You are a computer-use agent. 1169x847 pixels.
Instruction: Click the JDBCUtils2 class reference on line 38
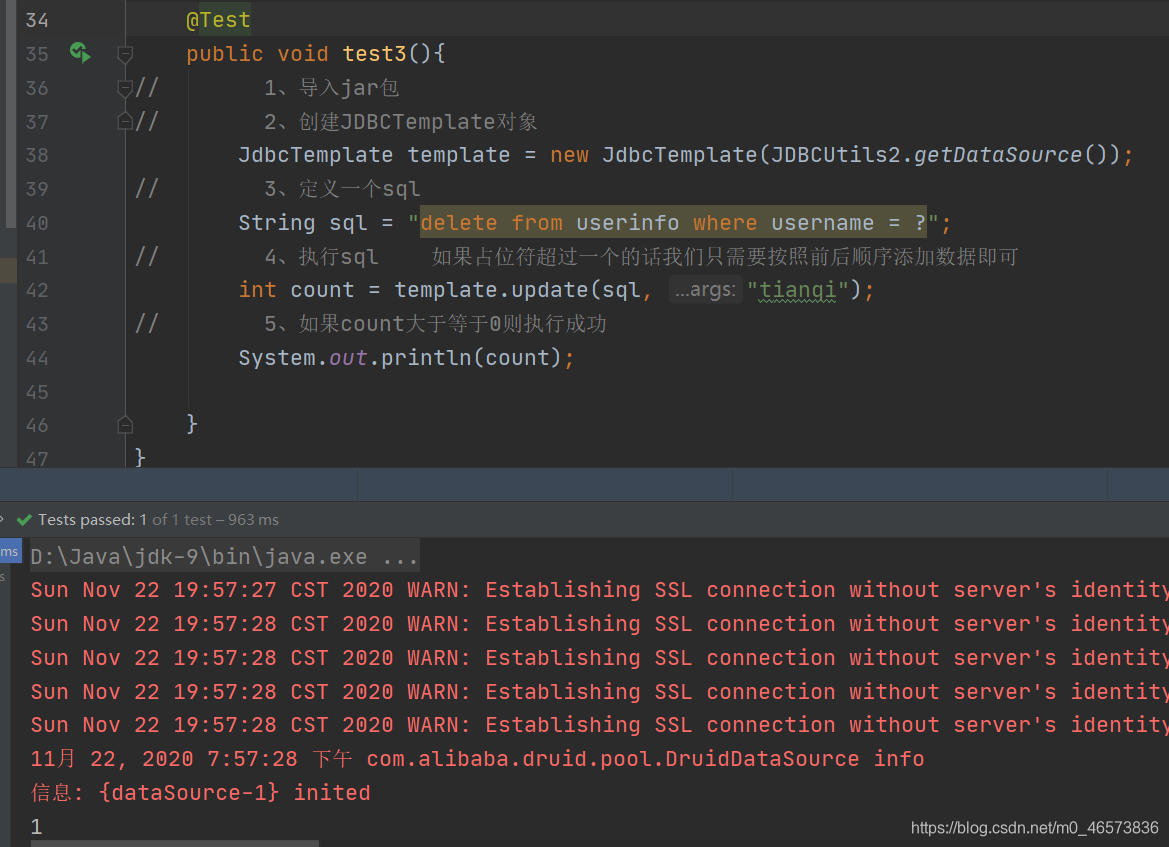click(835, 155)
